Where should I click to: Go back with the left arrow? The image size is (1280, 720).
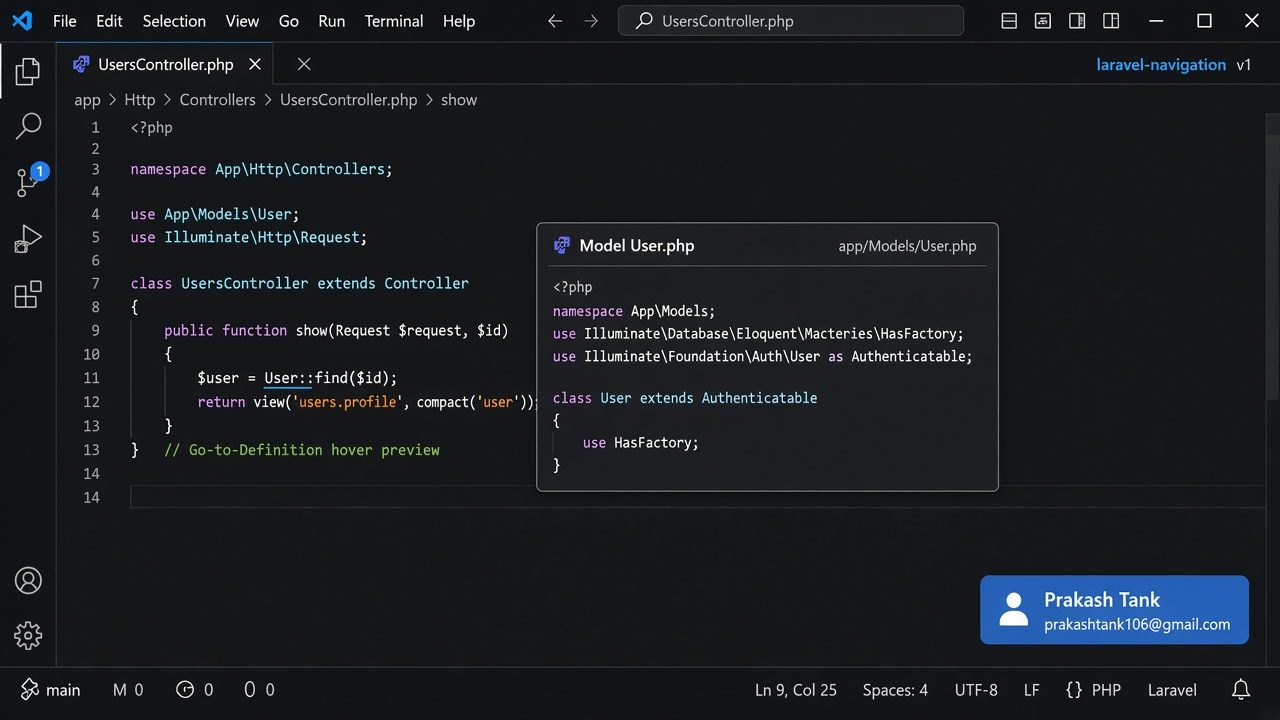[x=555, y=21]
